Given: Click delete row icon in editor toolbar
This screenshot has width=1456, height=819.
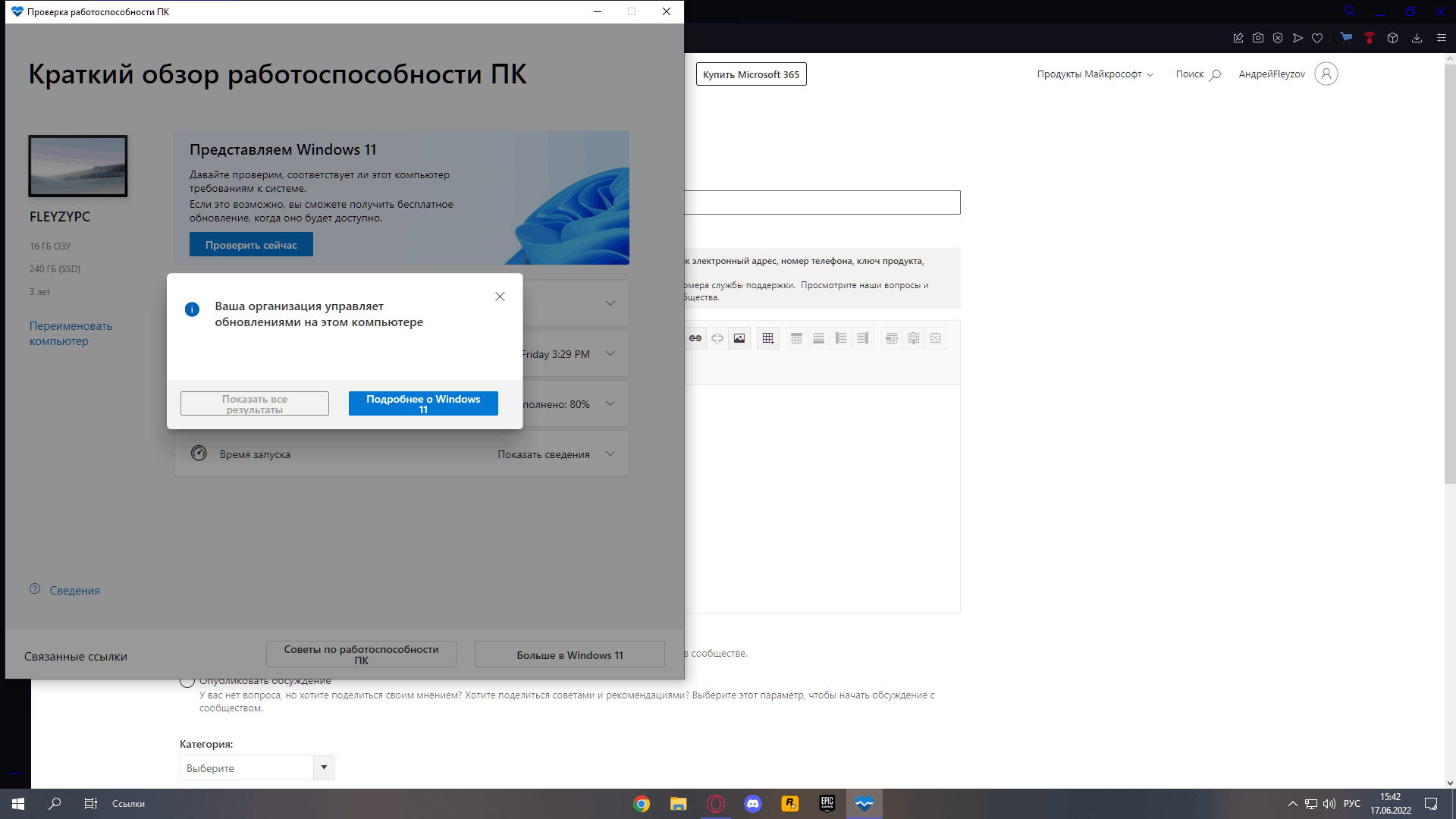Looking at the screenshot, I should [x=892, y=338].
